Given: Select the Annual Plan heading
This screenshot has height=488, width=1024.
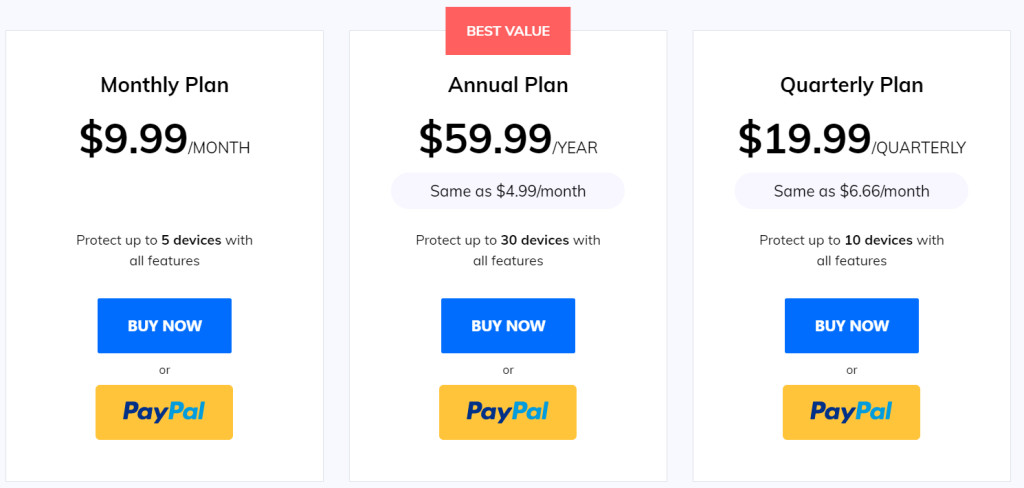Looking at the screenshot, I should point(508,86).
